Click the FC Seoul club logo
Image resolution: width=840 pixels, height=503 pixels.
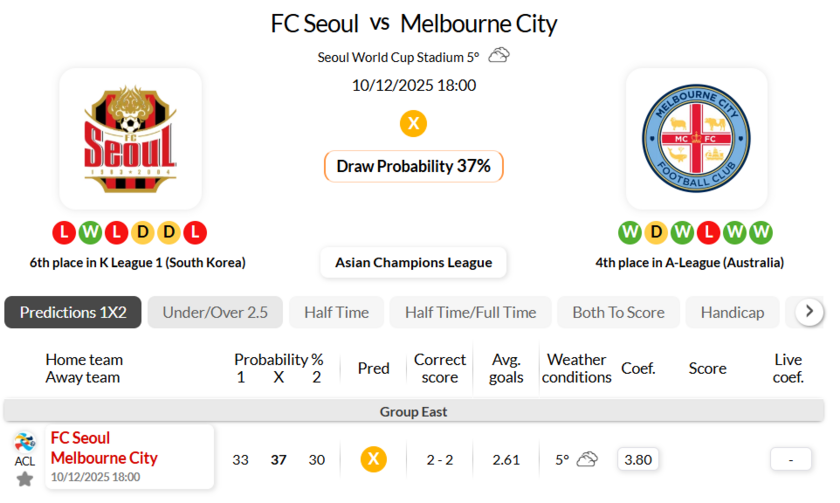(130, 138)
